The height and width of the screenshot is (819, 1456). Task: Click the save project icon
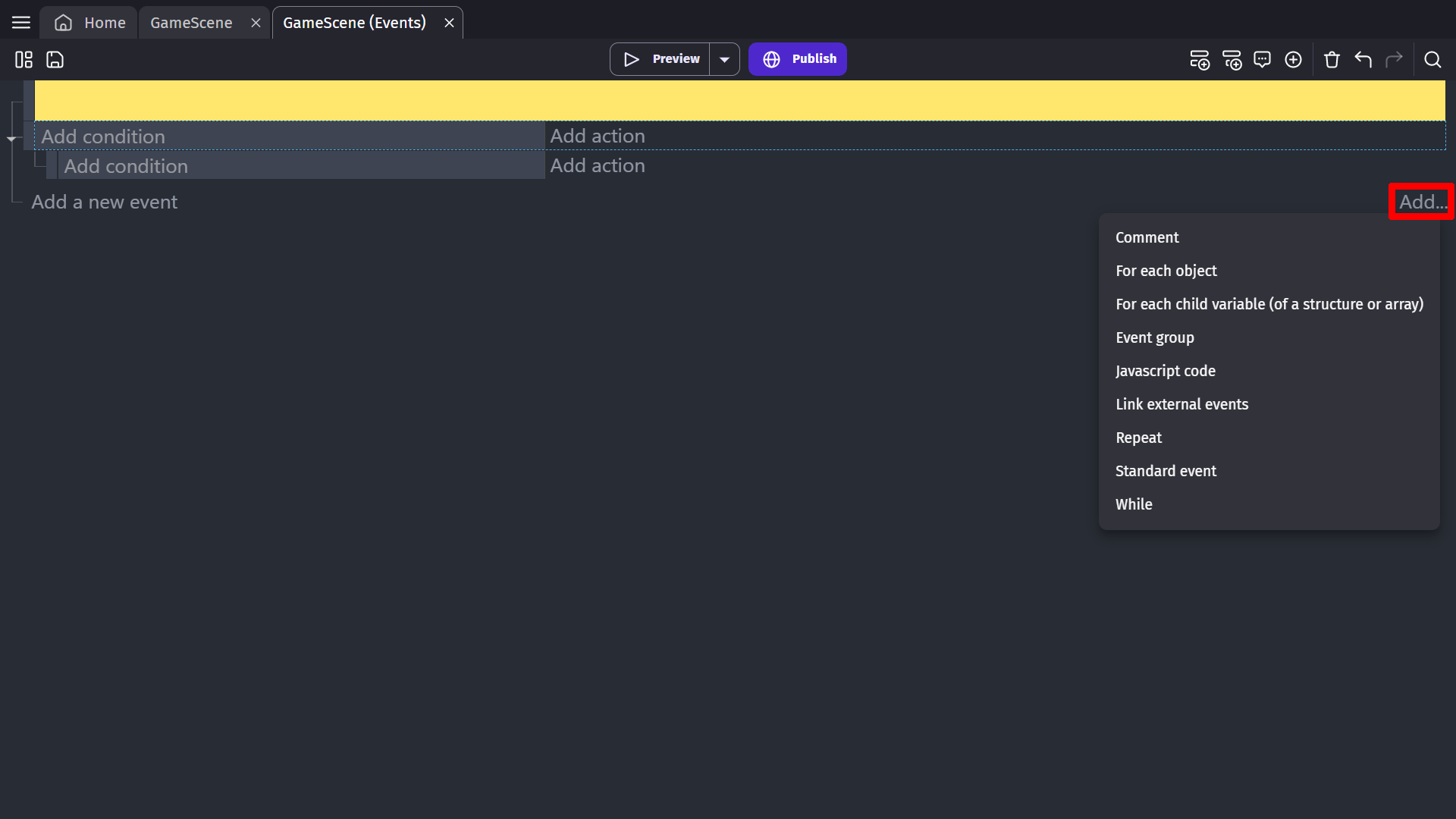(x=55, y=59)
